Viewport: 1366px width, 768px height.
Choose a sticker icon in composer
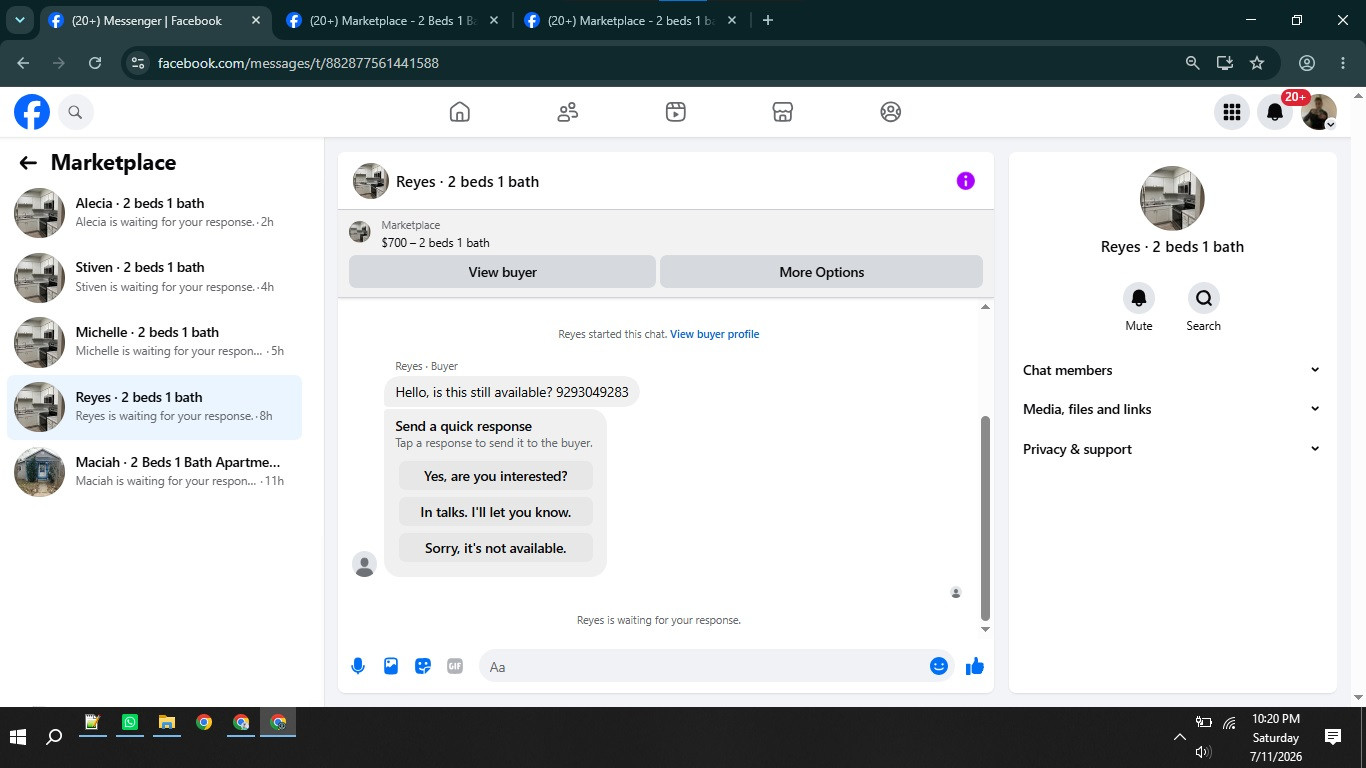point(423,666)
